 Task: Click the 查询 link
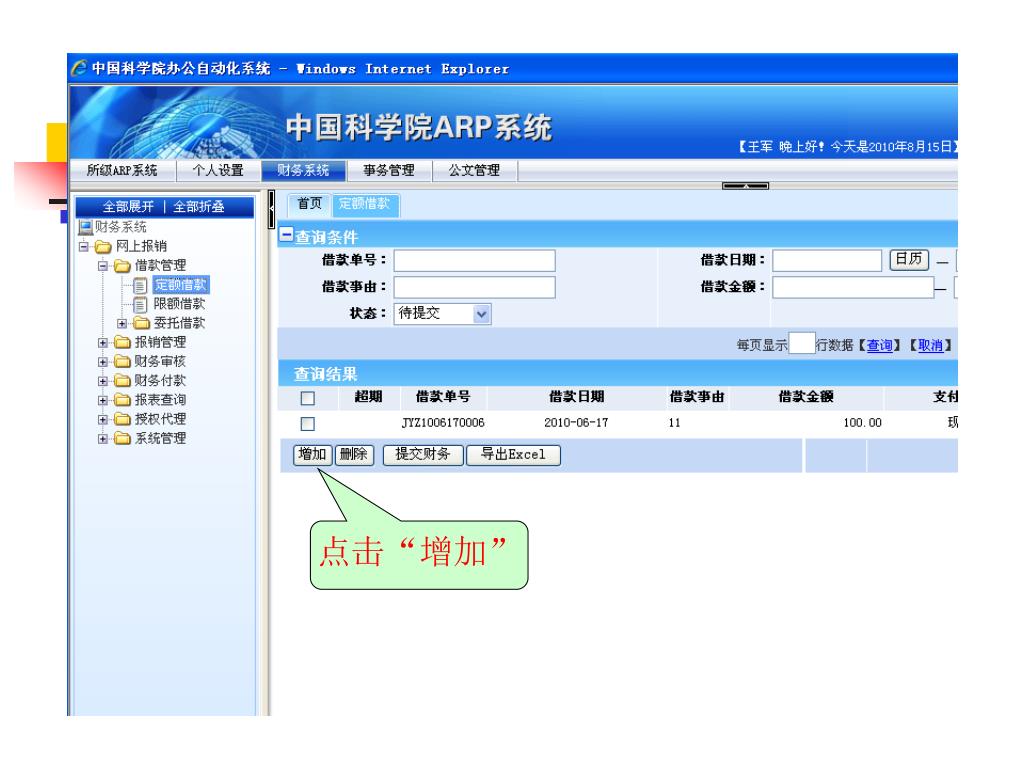pos(880,345)
